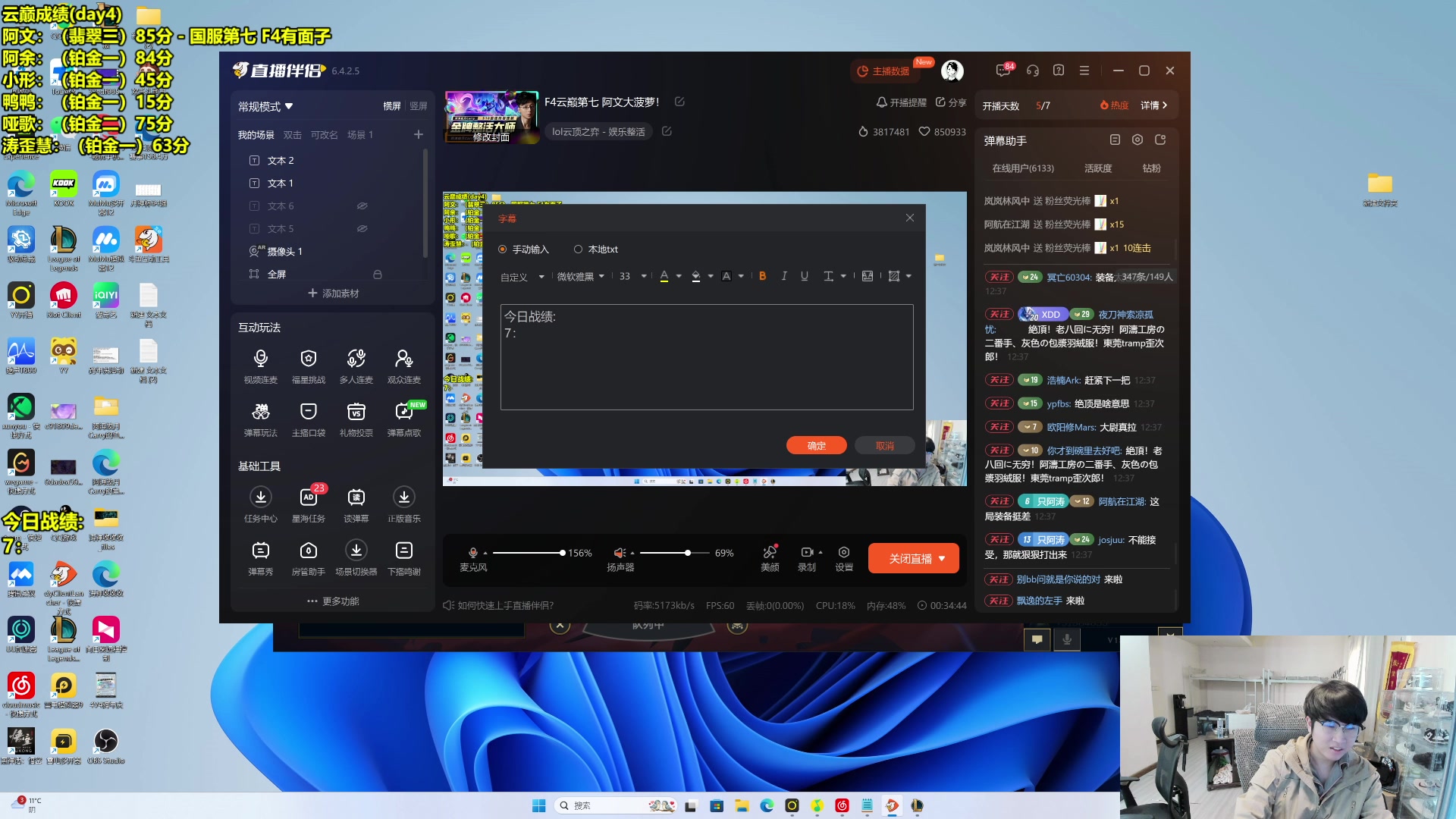Select 场景 1 scene tab

coord(360,135)
